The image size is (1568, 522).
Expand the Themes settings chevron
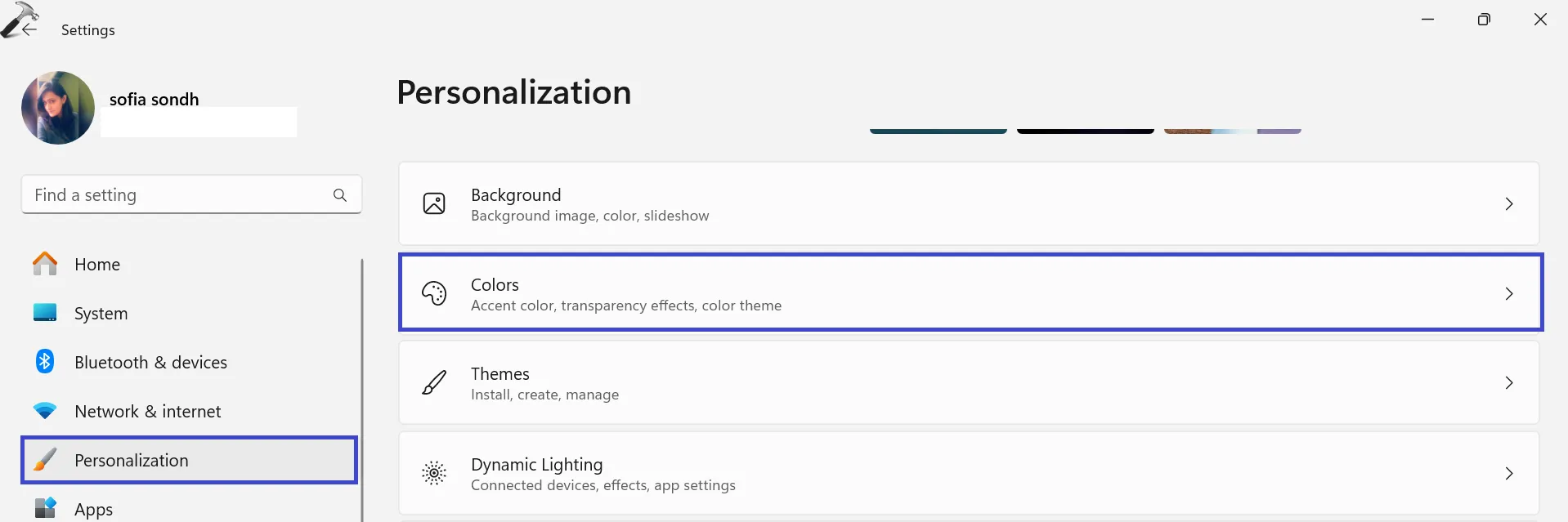coord(1509,382)
